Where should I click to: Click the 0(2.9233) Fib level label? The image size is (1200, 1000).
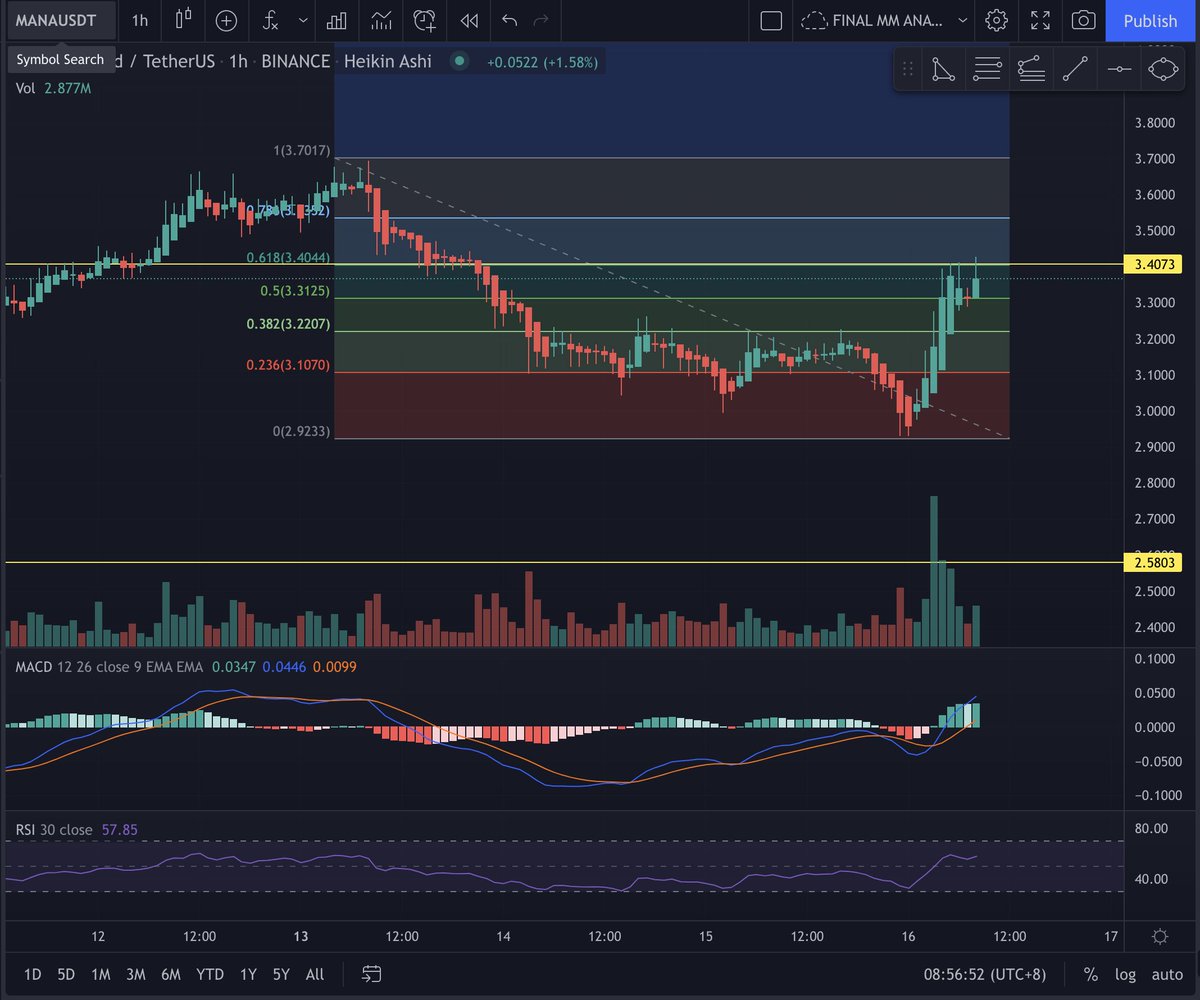pyautogui.click(x=302, y=432)
